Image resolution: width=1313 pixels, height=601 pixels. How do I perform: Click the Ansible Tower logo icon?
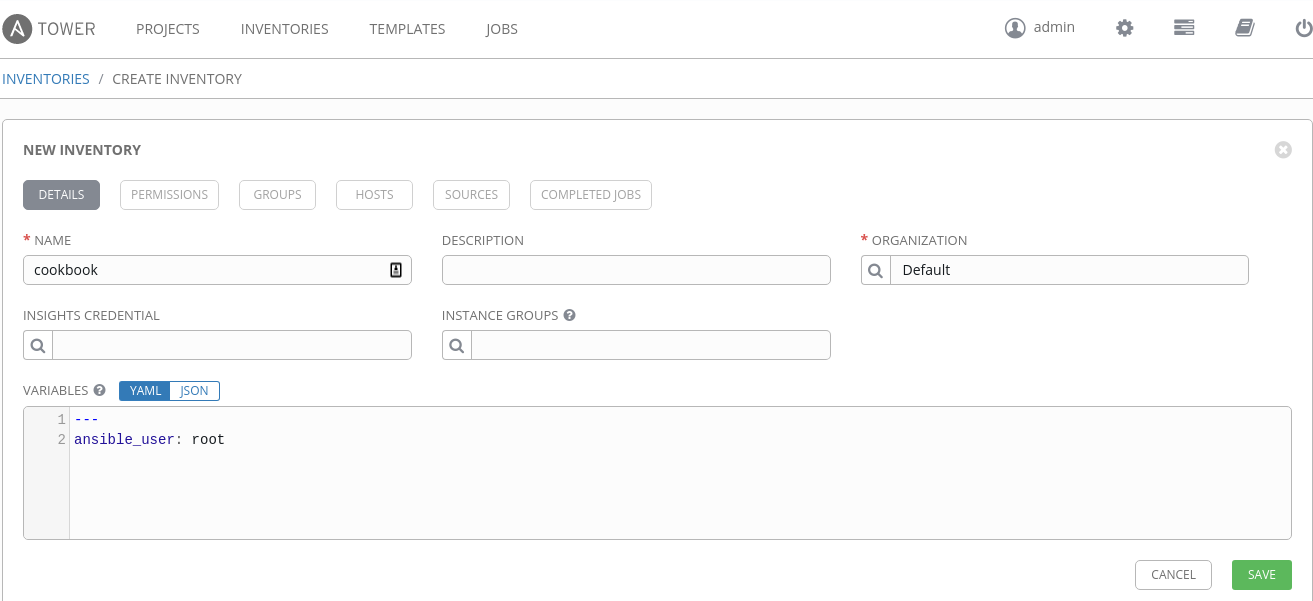pos(18,29)
